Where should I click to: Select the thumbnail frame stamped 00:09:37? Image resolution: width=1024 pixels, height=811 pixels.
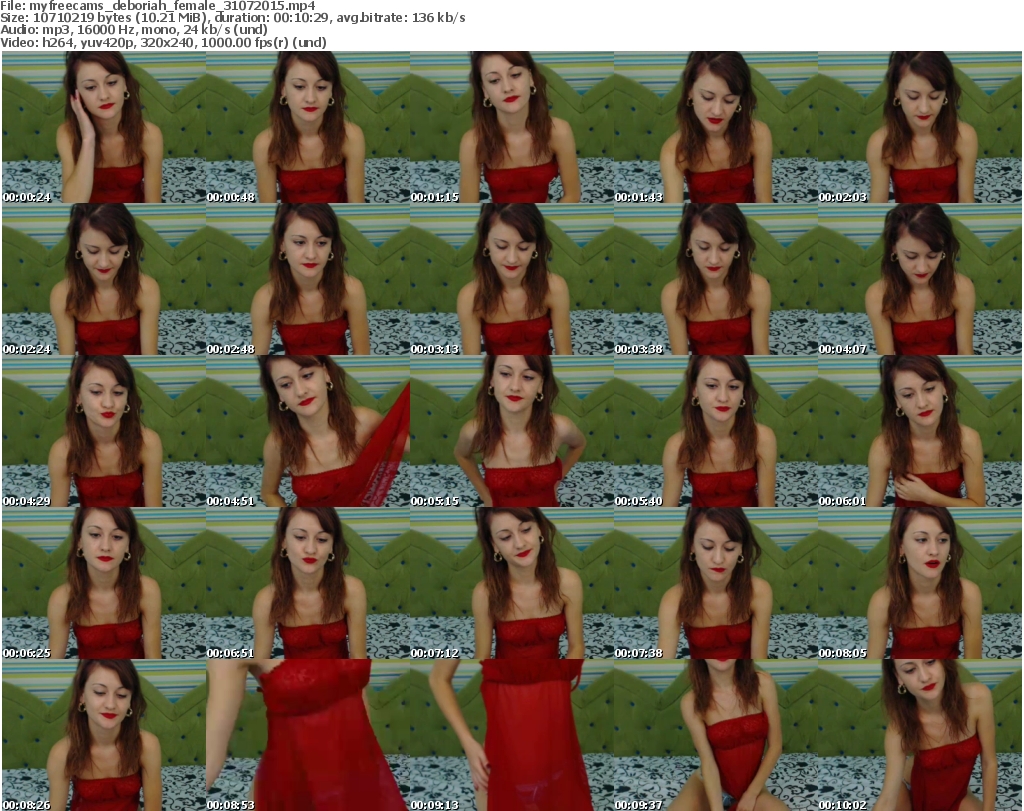716,735
